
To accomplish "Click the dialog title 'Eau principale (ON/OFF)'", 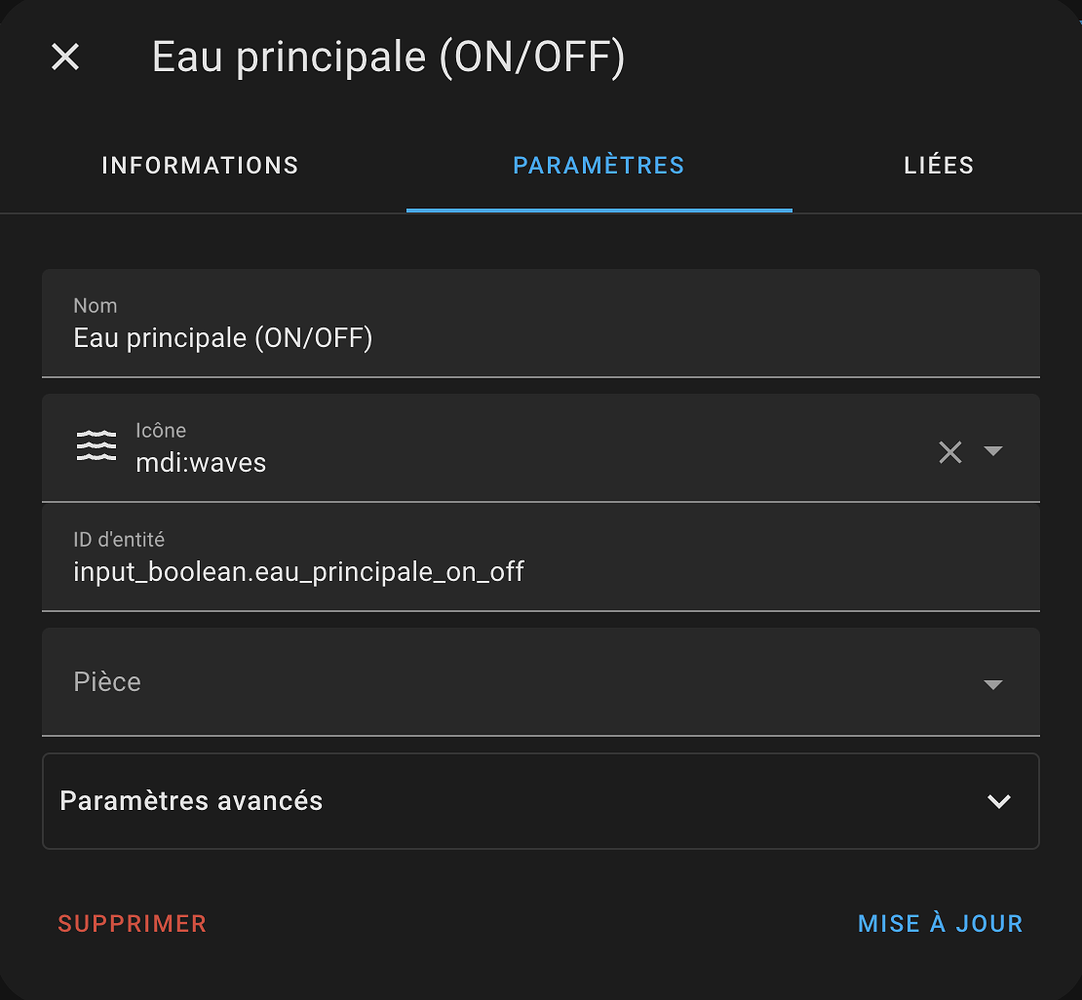I will [x=388, y=57].
